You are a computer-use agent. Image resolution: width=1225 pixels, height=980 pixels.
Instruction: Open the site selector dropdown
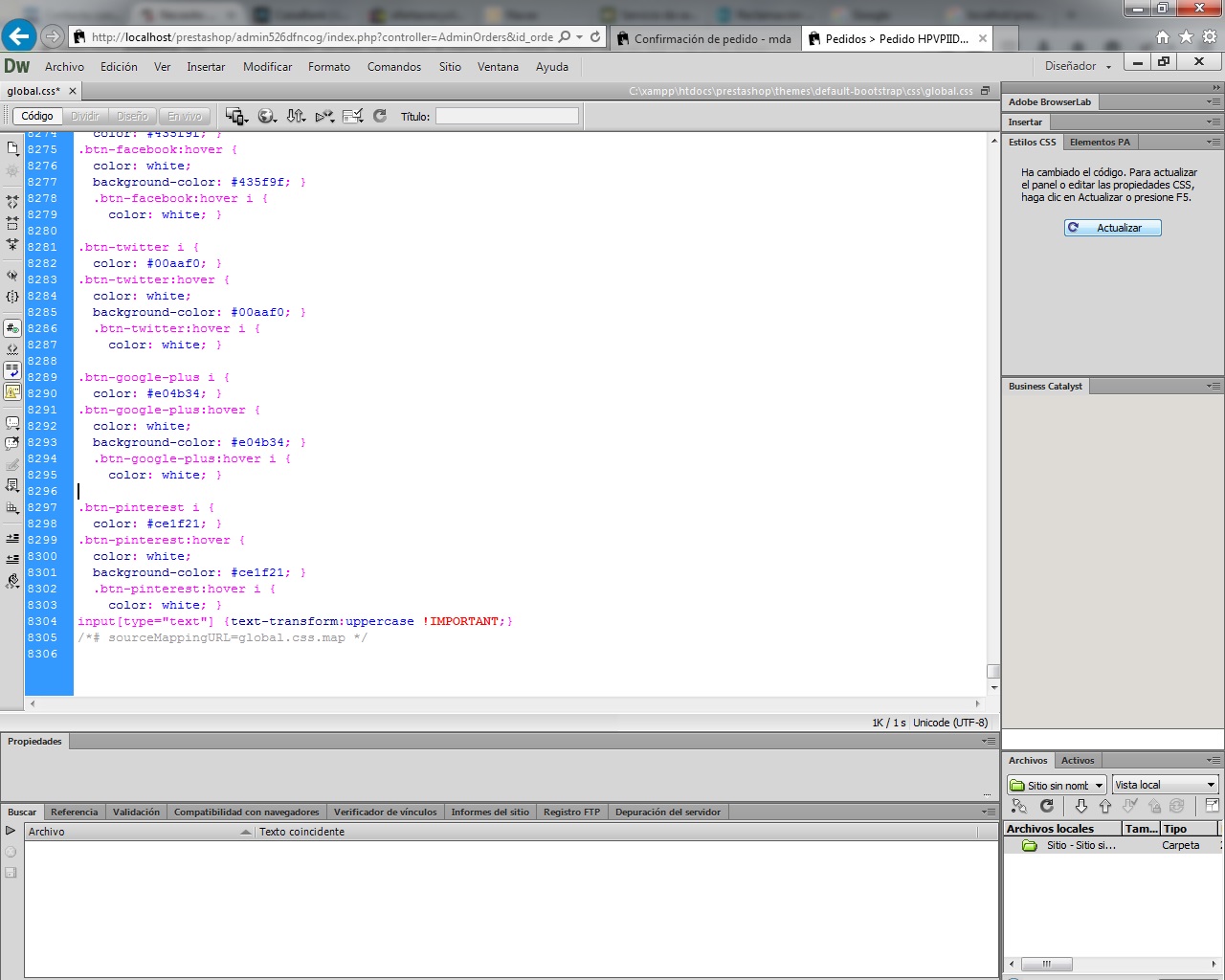(x=1057, y=785)
